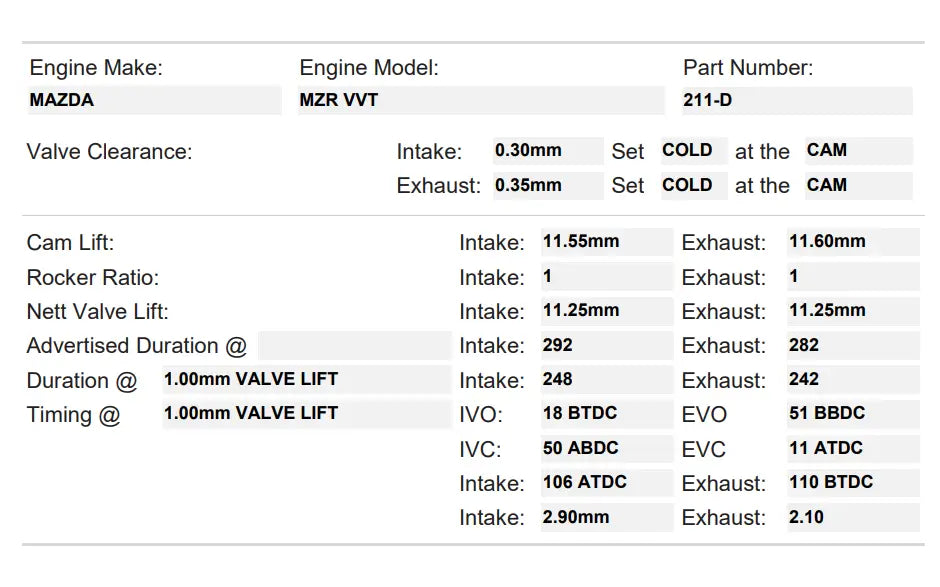The width and height of the screenshot is (940, 587).
Task: Click the Rocker Ratio Intake value field
Action: (x=606, y=277)
